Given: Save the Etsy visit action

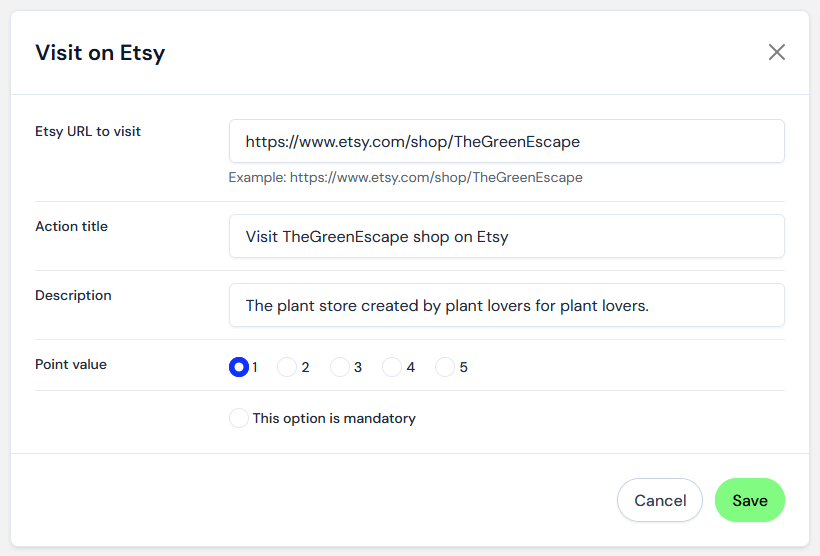Looking at the screenshot, I should pos(749,500).
